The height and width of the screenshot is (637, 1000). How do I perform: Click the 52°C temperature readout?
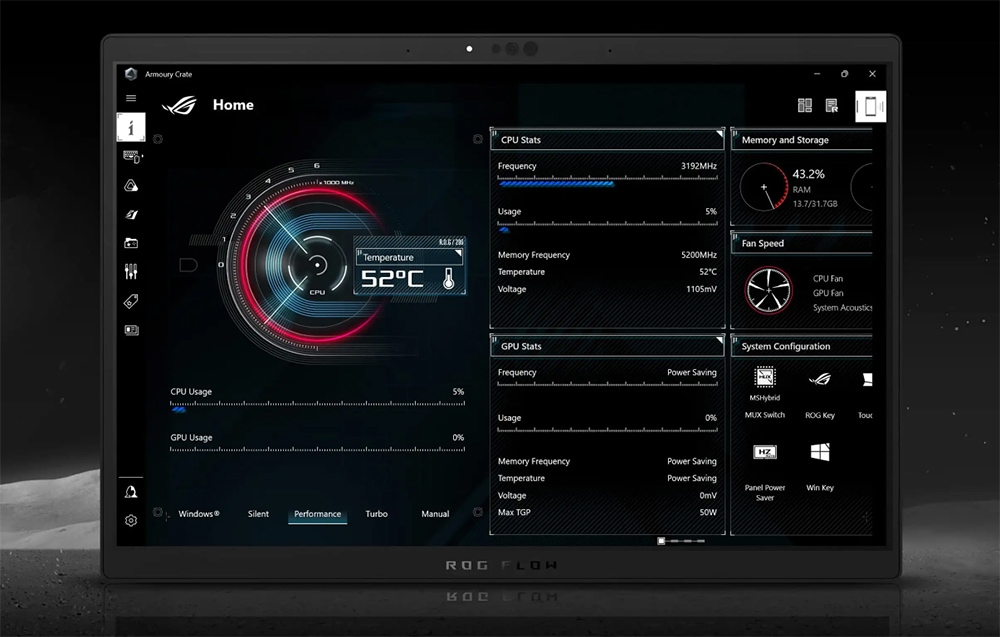[392, 279]
